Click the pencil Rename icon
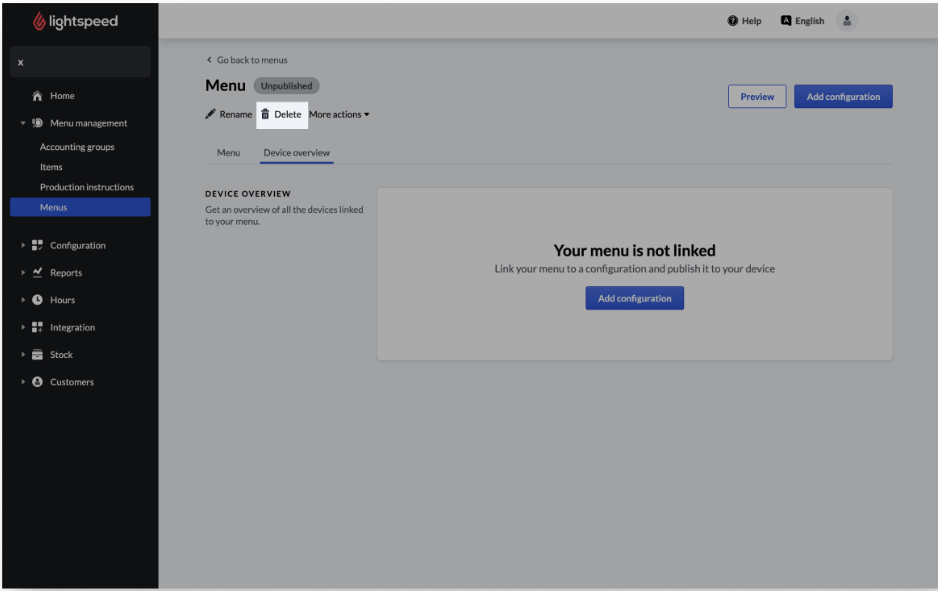The width and height of the screenshot is (938, 591). (210, 114)
